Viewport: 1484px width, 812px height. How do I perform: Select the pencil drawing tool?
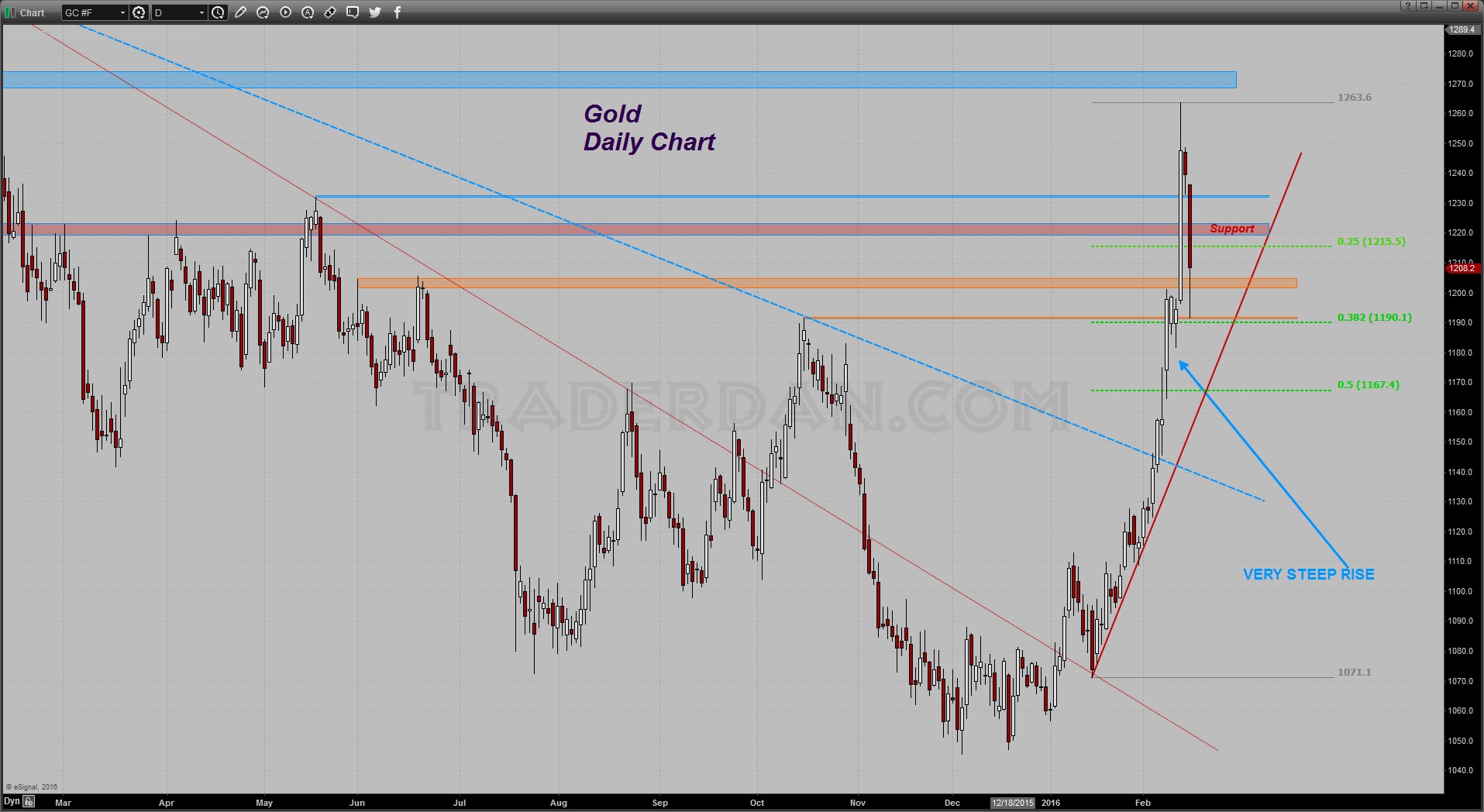click(x=241, y=12)
